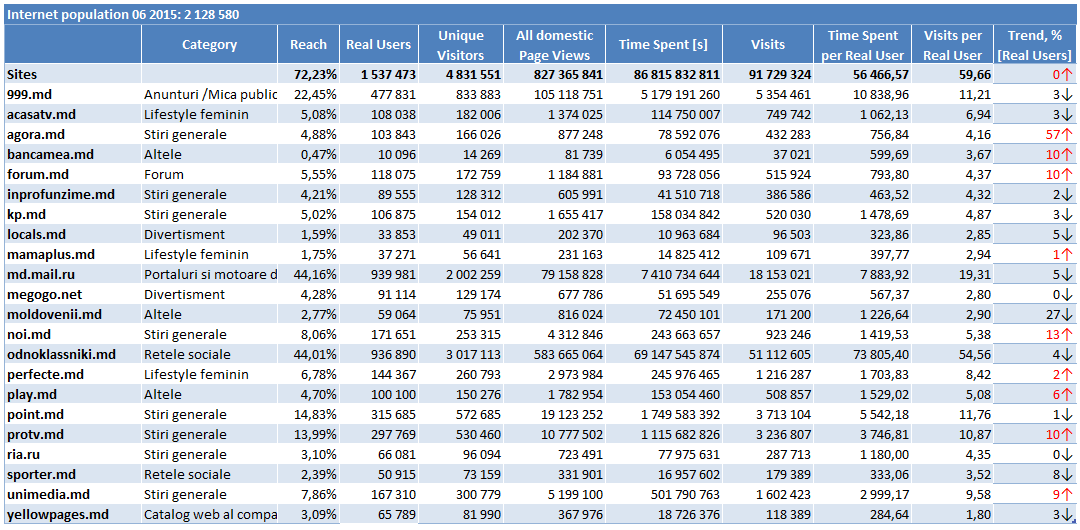Select the Real Users column header
This screenshot has width=1080, height=530.
pyautogui.click(x=378, y=45)
